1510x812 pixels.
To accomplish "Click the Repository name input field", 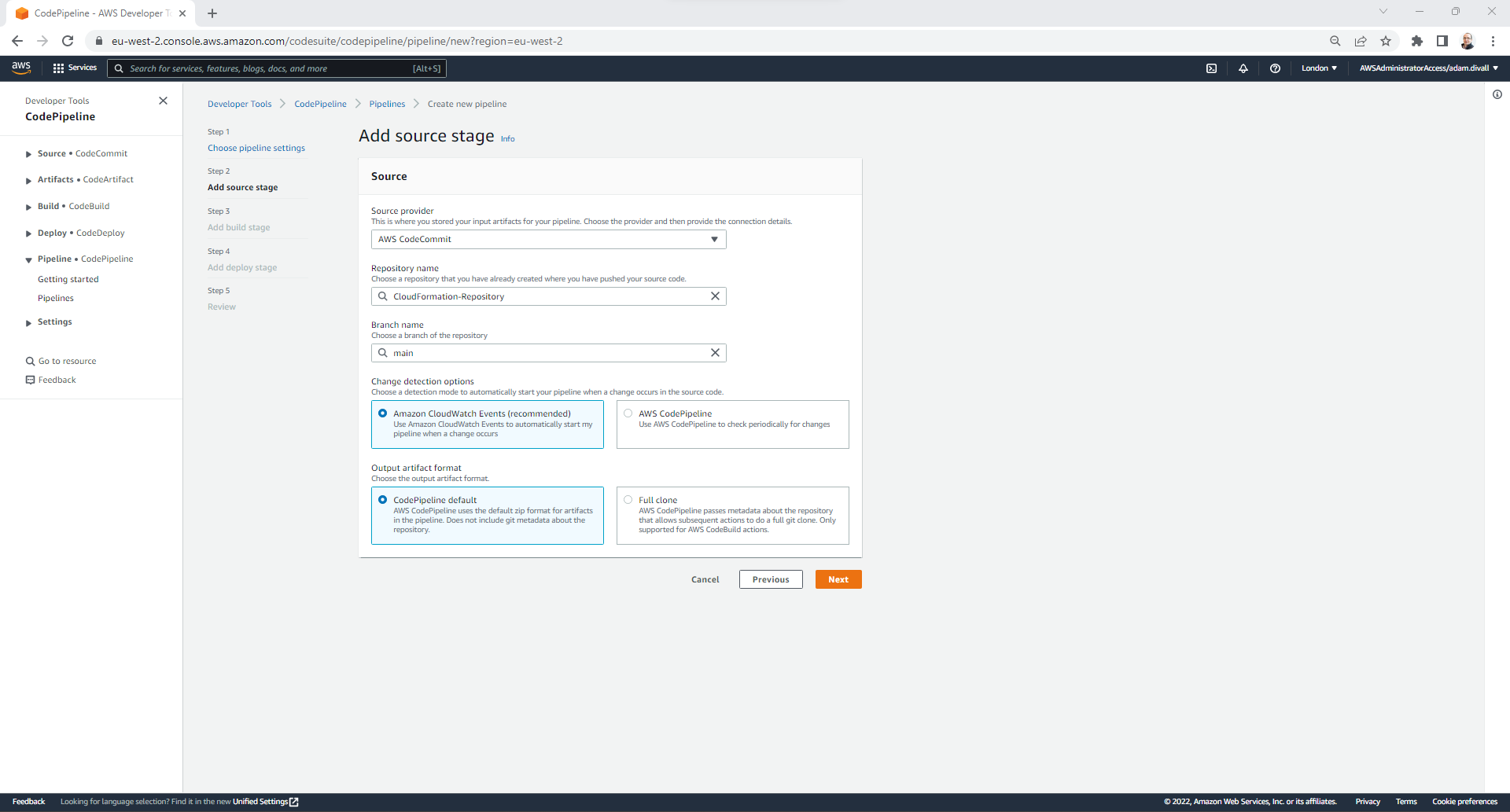I will (549, 296).
